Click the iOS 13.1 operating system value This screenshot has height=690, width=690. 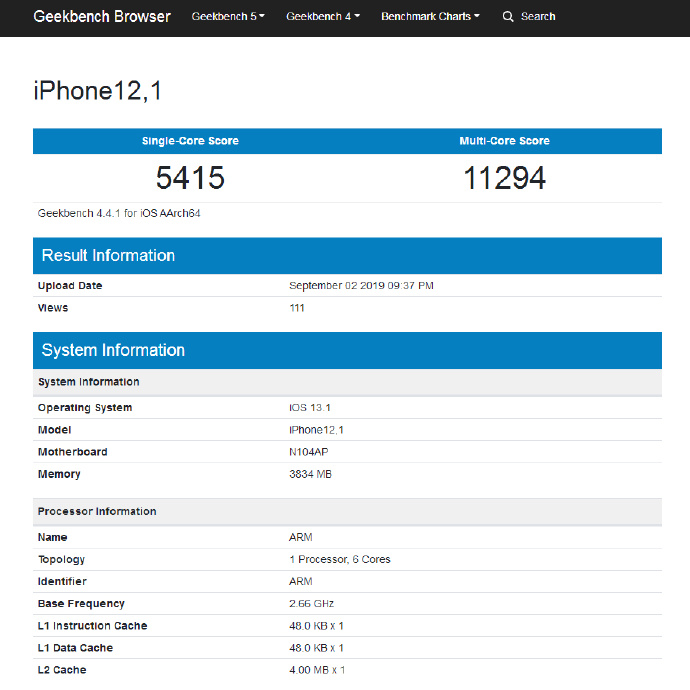coord(309,408)
